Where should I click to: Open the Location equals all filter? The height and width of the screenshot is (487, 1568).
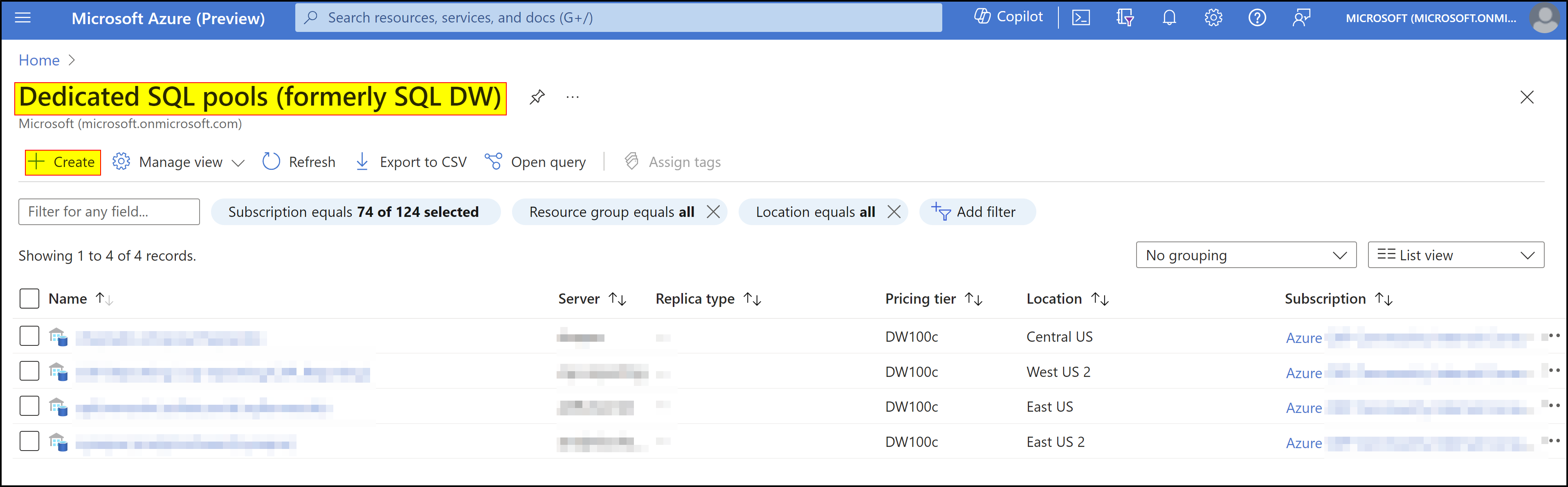pos(815,211)
